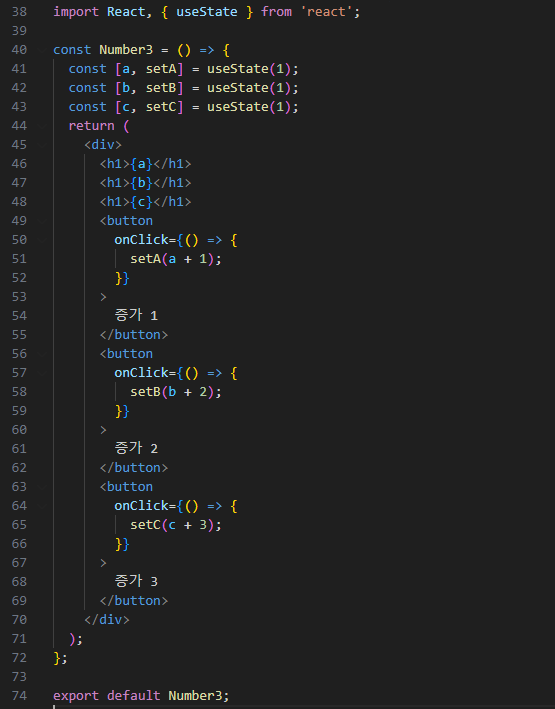Fold the div element at line 45
The width and height of the screenshot is (555, 709).
click(42, 145)
